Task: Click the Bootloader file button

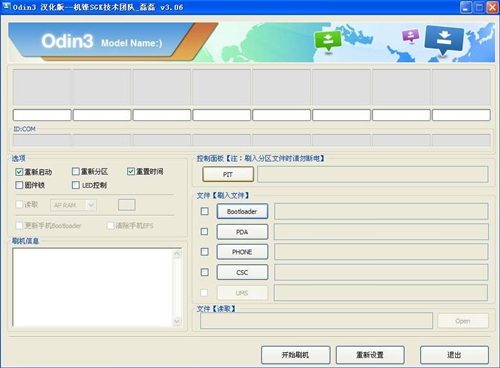Action: click(x=242, y=211)
